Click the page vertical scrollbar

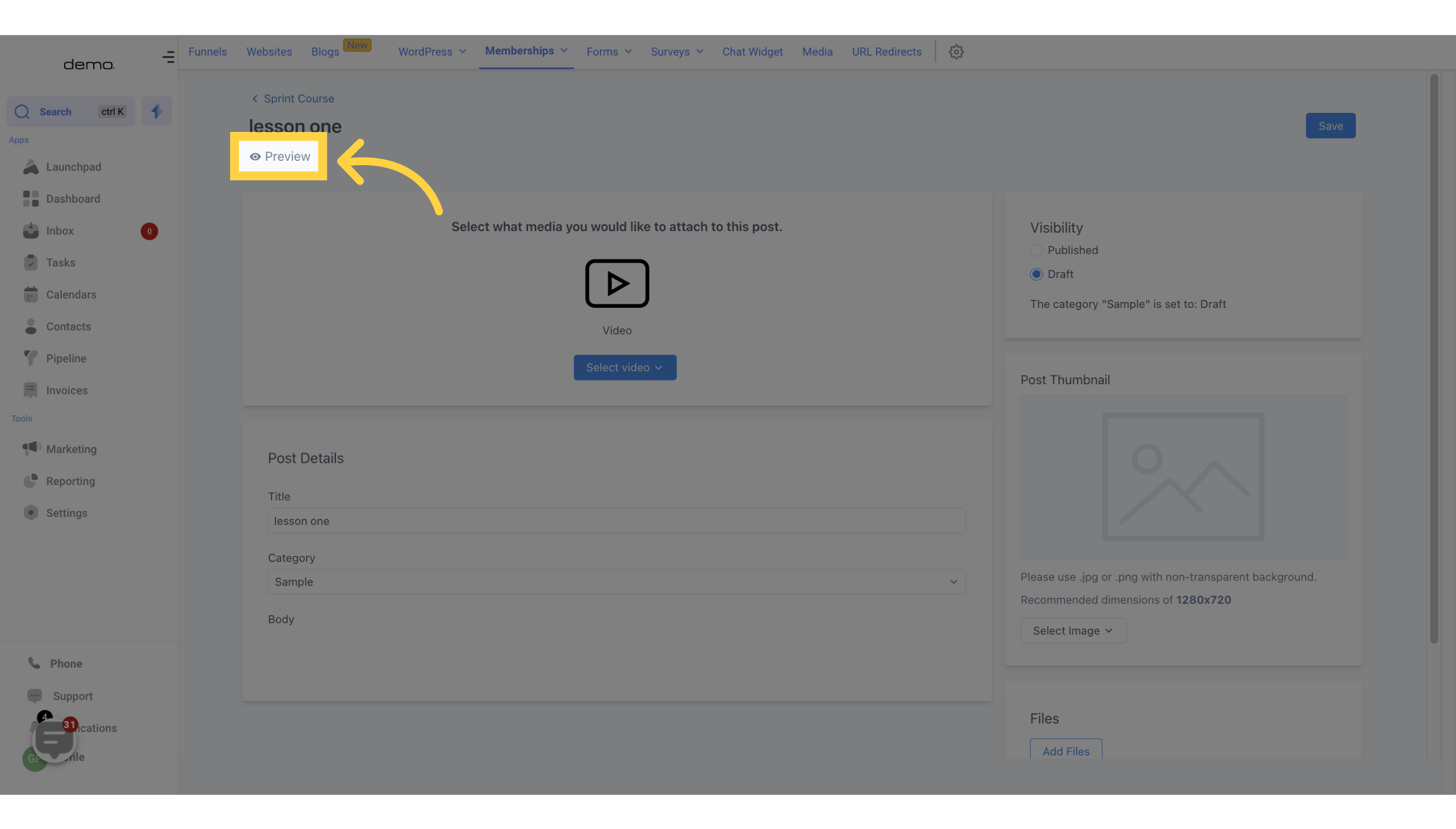(1433, 359)
